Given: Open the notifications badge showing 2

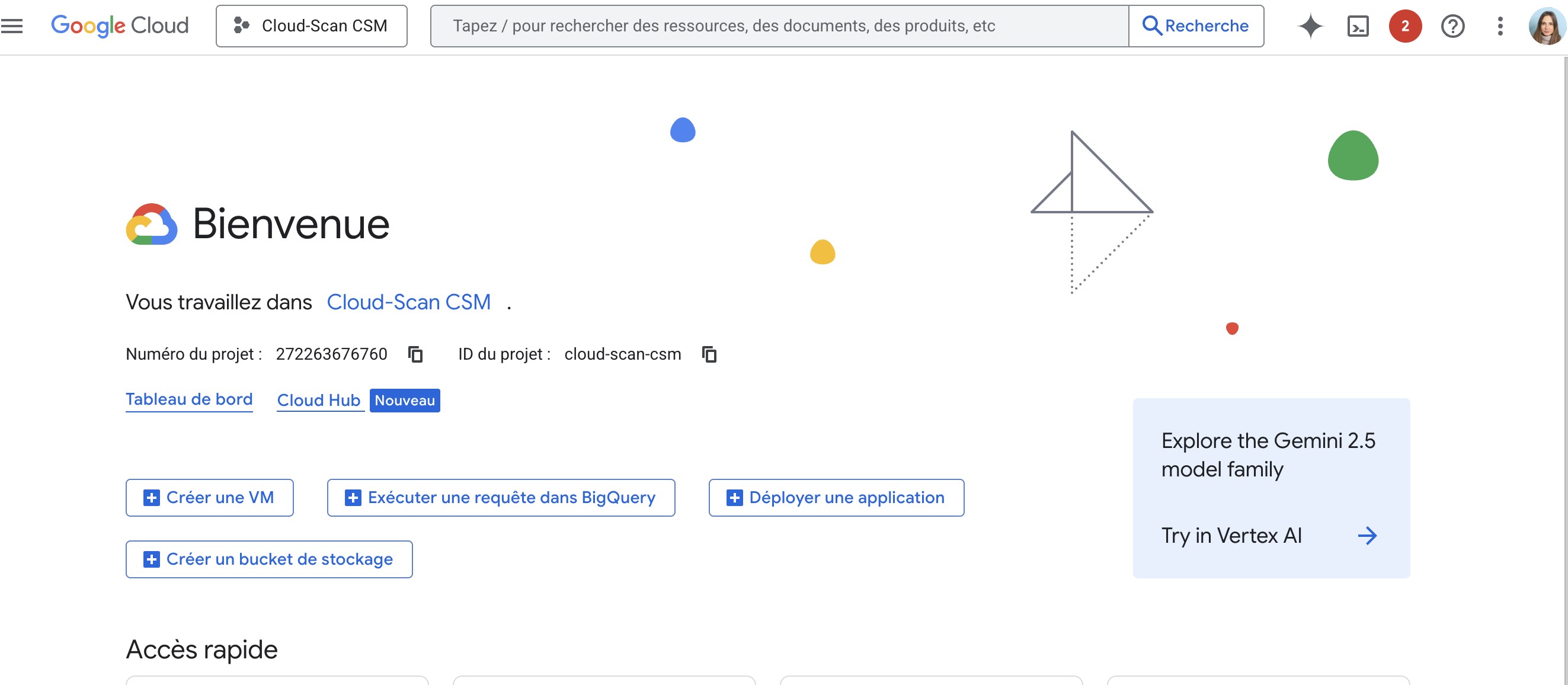Looking at the screenshot, I should pyautogui.click(x=1405, y=25).
